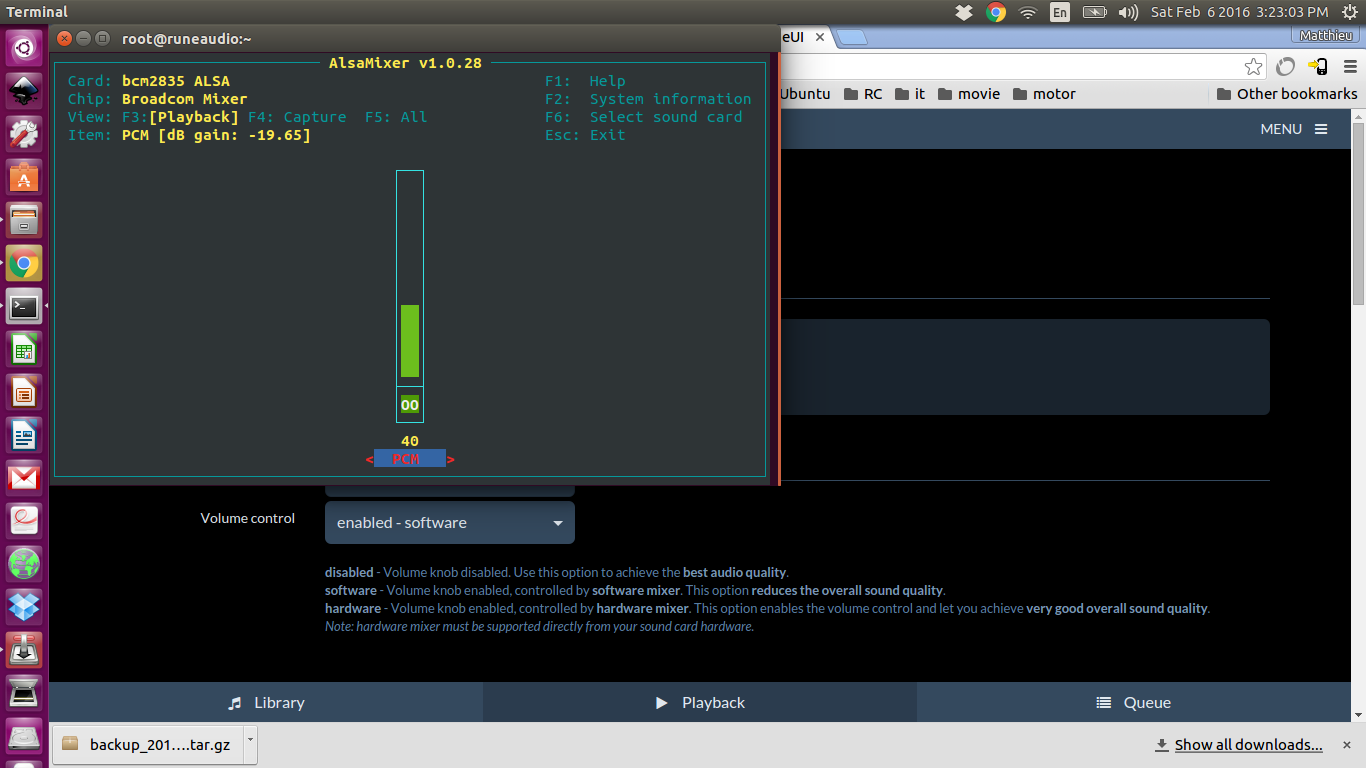Select the PCM channel in AlsaMixer
The image size is (1366, 768).
410,459
